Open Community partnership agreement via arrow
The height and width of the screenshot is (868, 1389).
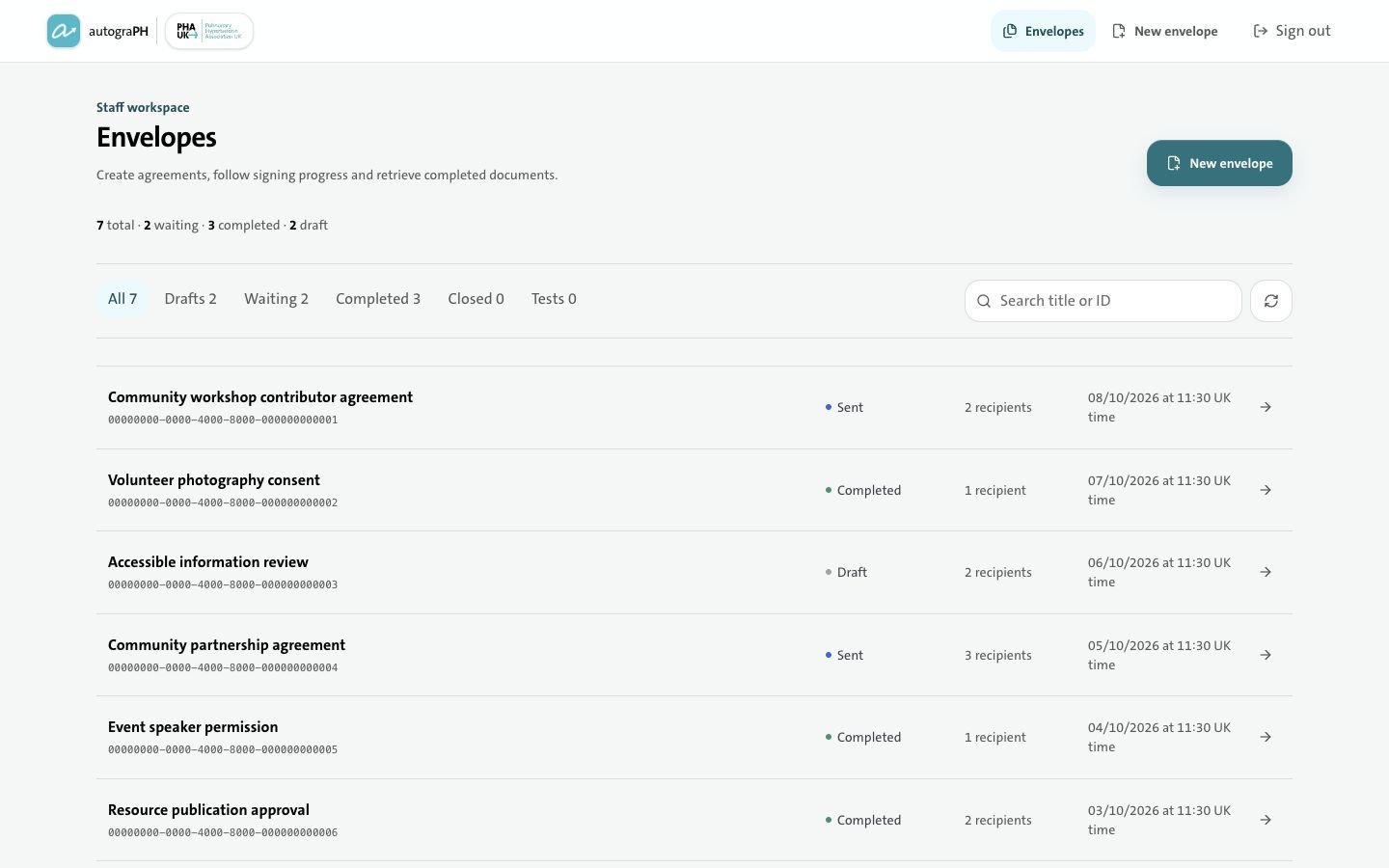[1266, 655]
